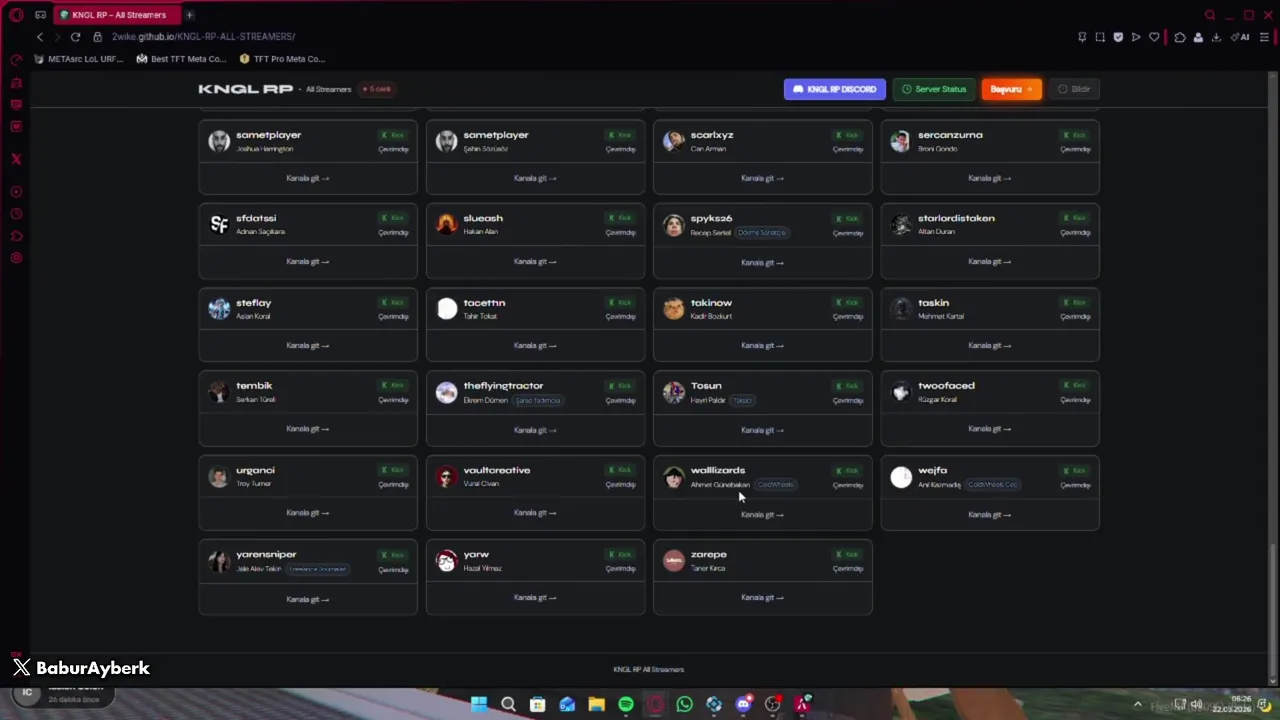Click the shield ad-blocker icon
Viewport: 1280px width, 720px height.
point(1118,37)
